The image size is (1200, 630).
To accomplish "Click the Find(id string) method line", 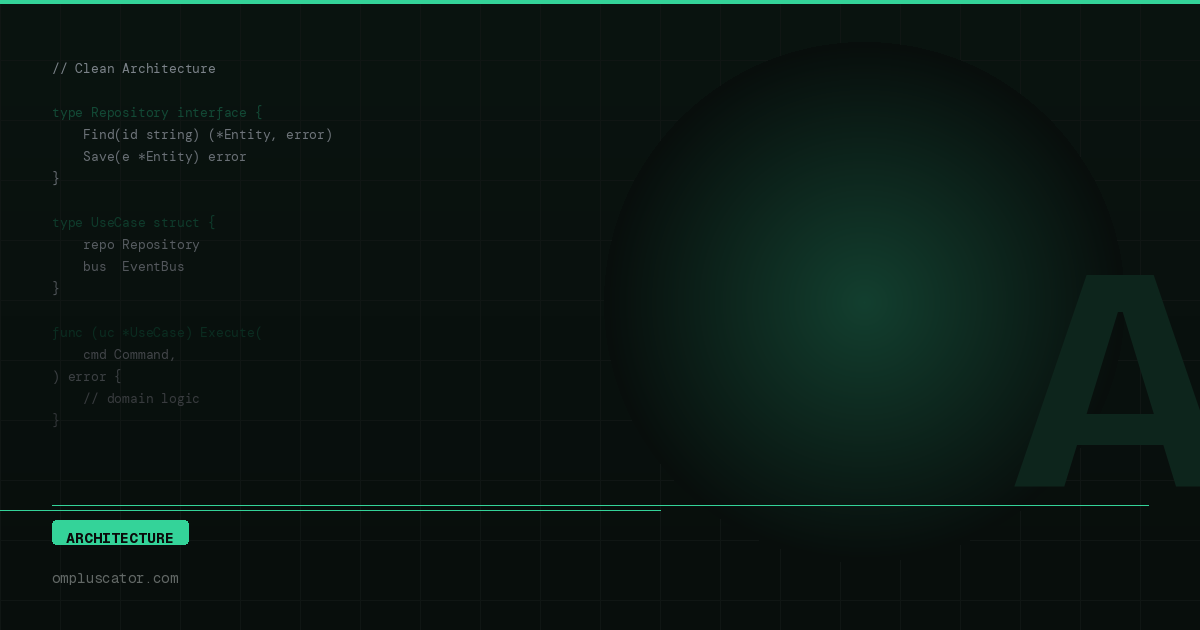I will 207,135.
